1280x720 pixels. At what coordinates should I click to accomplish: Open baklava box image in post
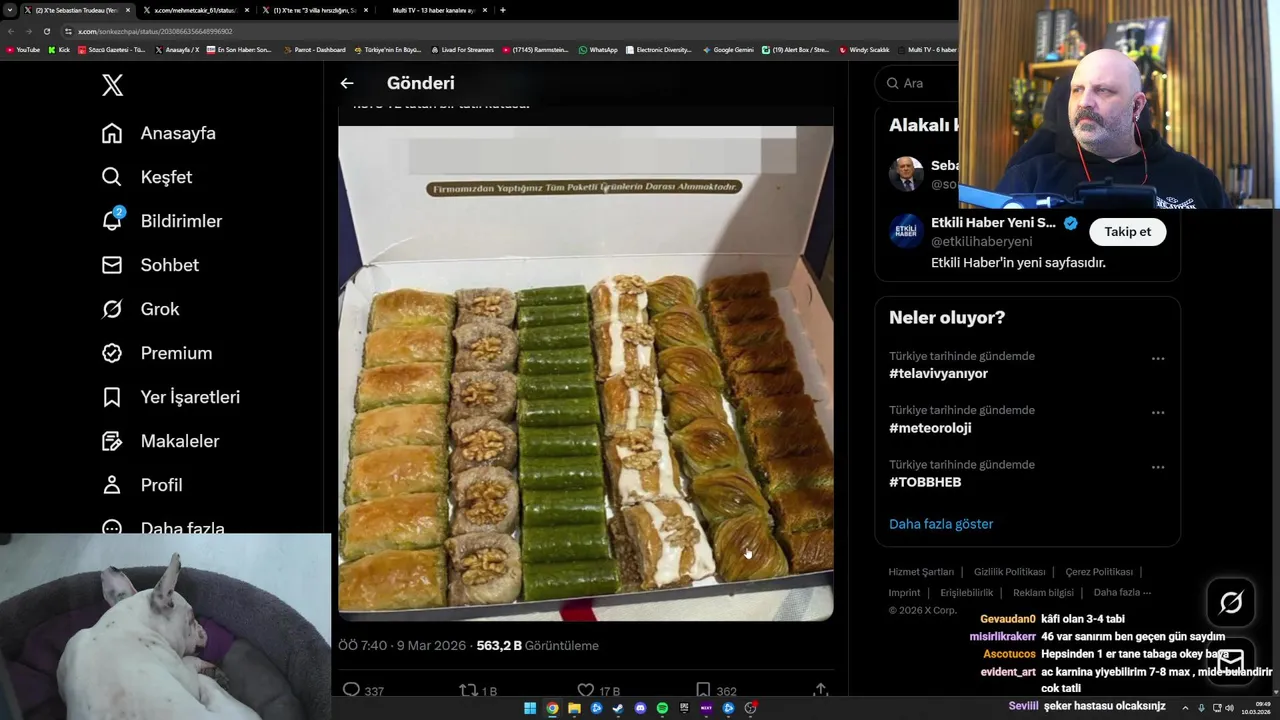(585, 373)
